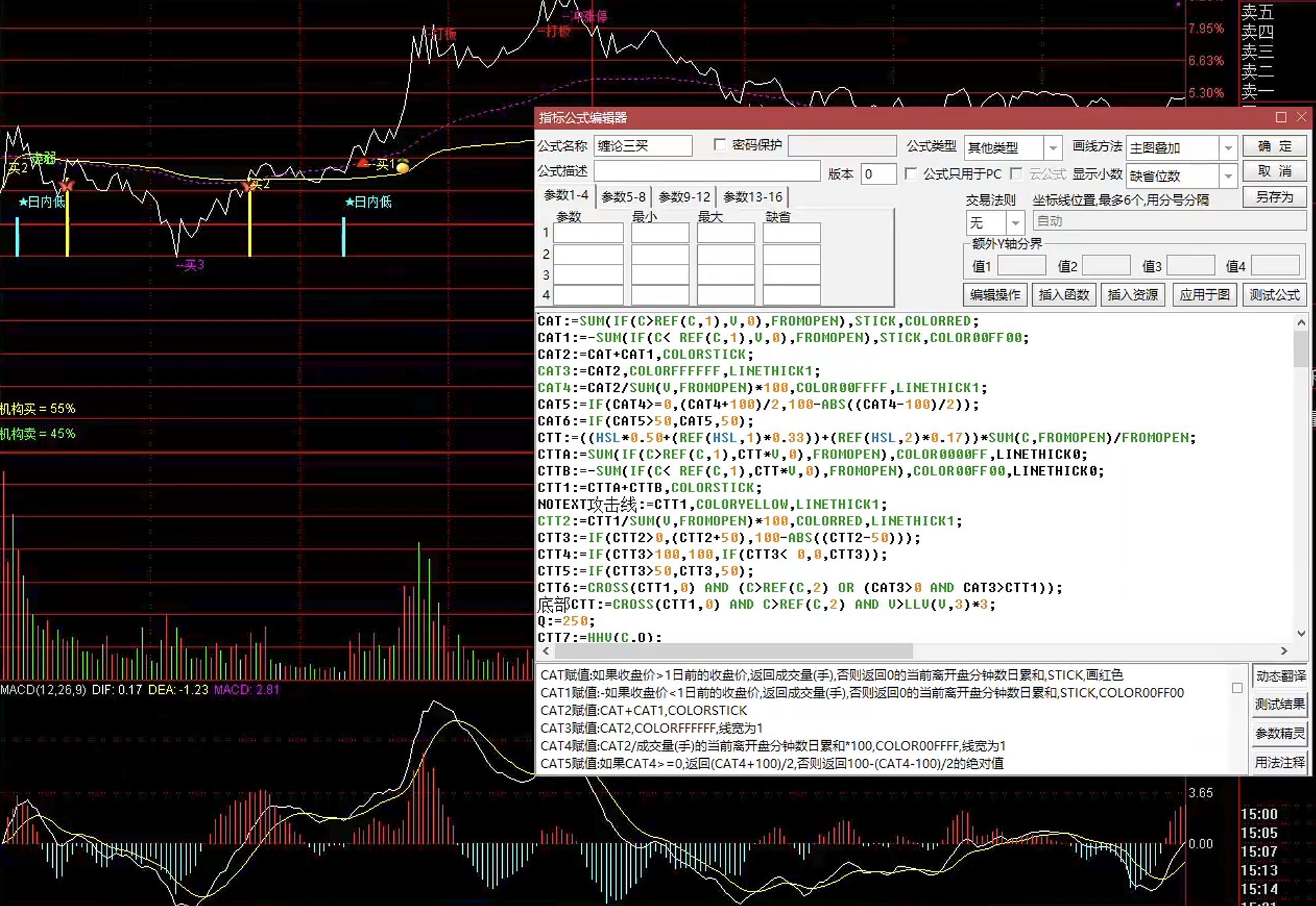The width and height of the screenshot is (1316, 906).
Task: Click the password field next to 密码保护
Action: pos(842,145)
